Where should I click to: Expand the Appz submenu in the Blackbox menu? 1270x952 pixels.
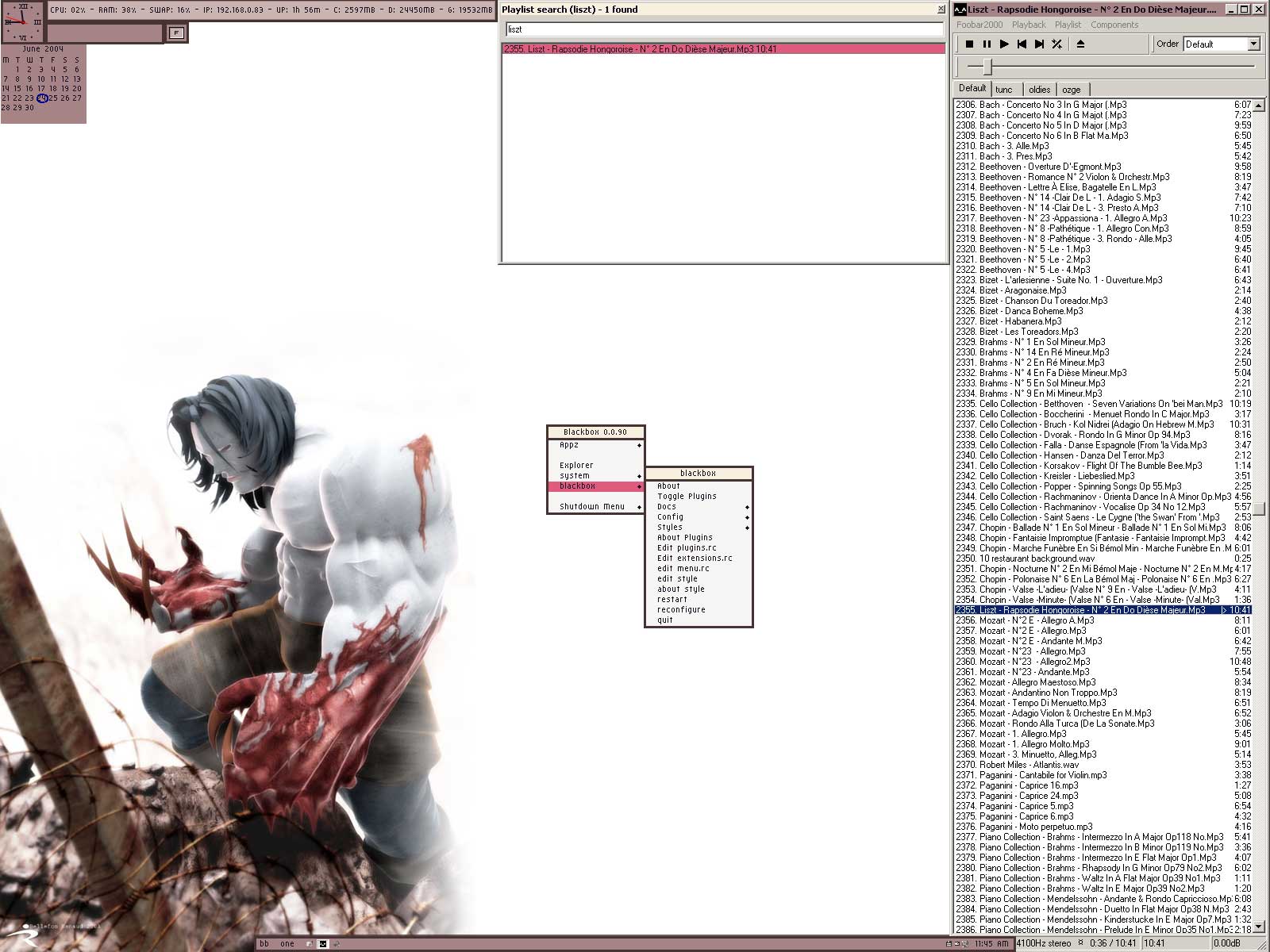pos(595,445)
